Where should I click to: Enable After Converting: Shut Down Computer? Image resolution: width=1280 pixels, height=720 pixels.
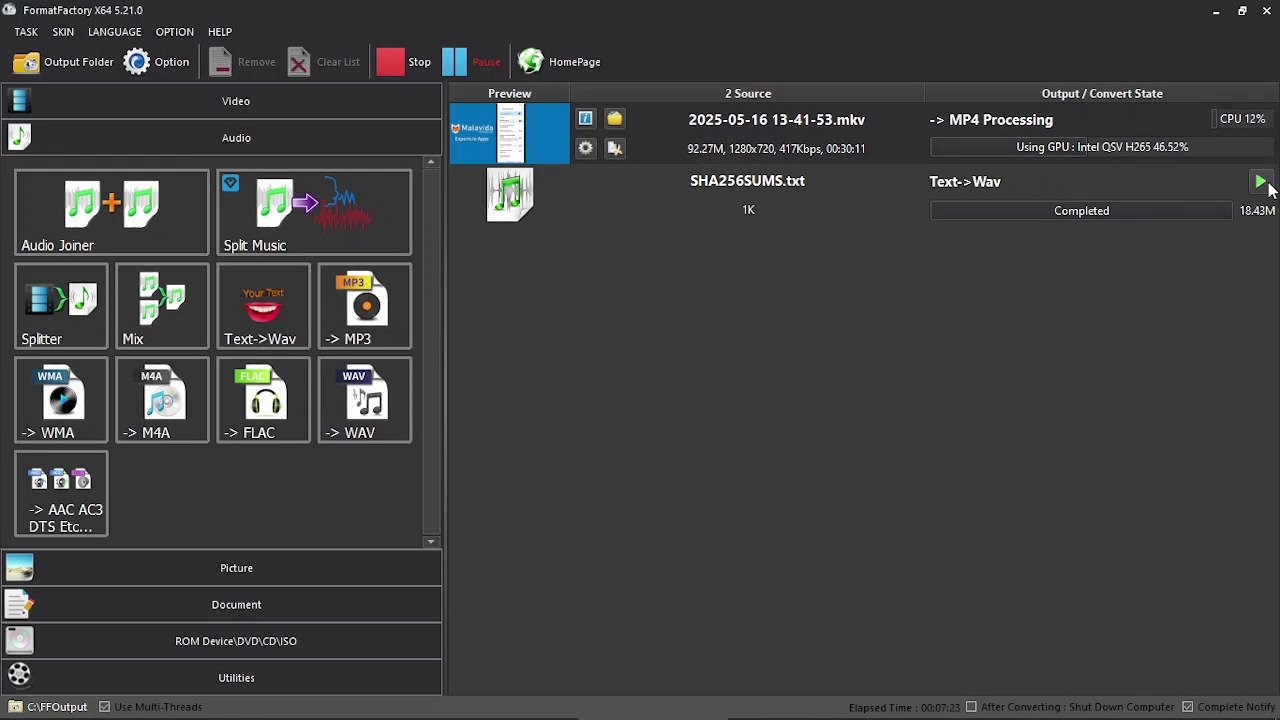point(971,707)
